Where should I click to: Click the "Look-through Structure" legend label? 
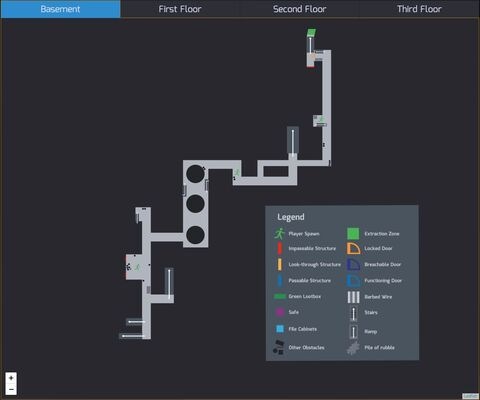point(315,264)
